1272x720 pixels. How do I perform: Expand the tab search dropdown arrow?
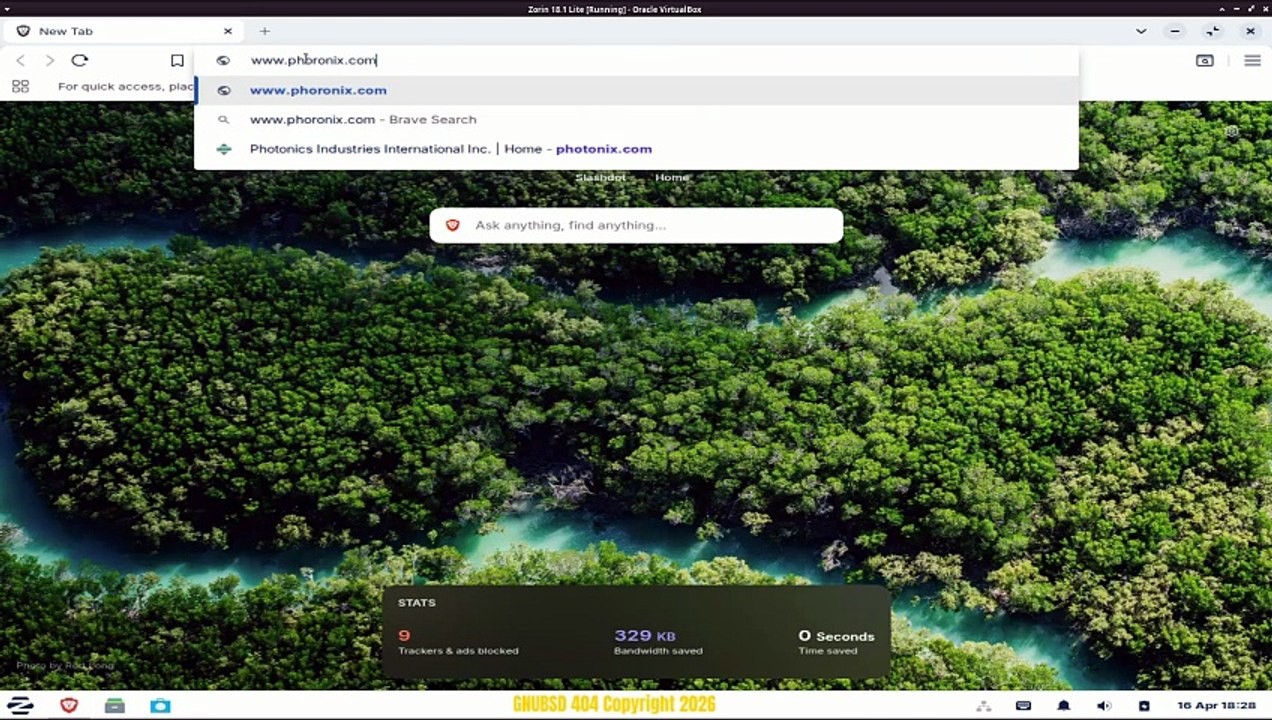[x=1141, y=31]
